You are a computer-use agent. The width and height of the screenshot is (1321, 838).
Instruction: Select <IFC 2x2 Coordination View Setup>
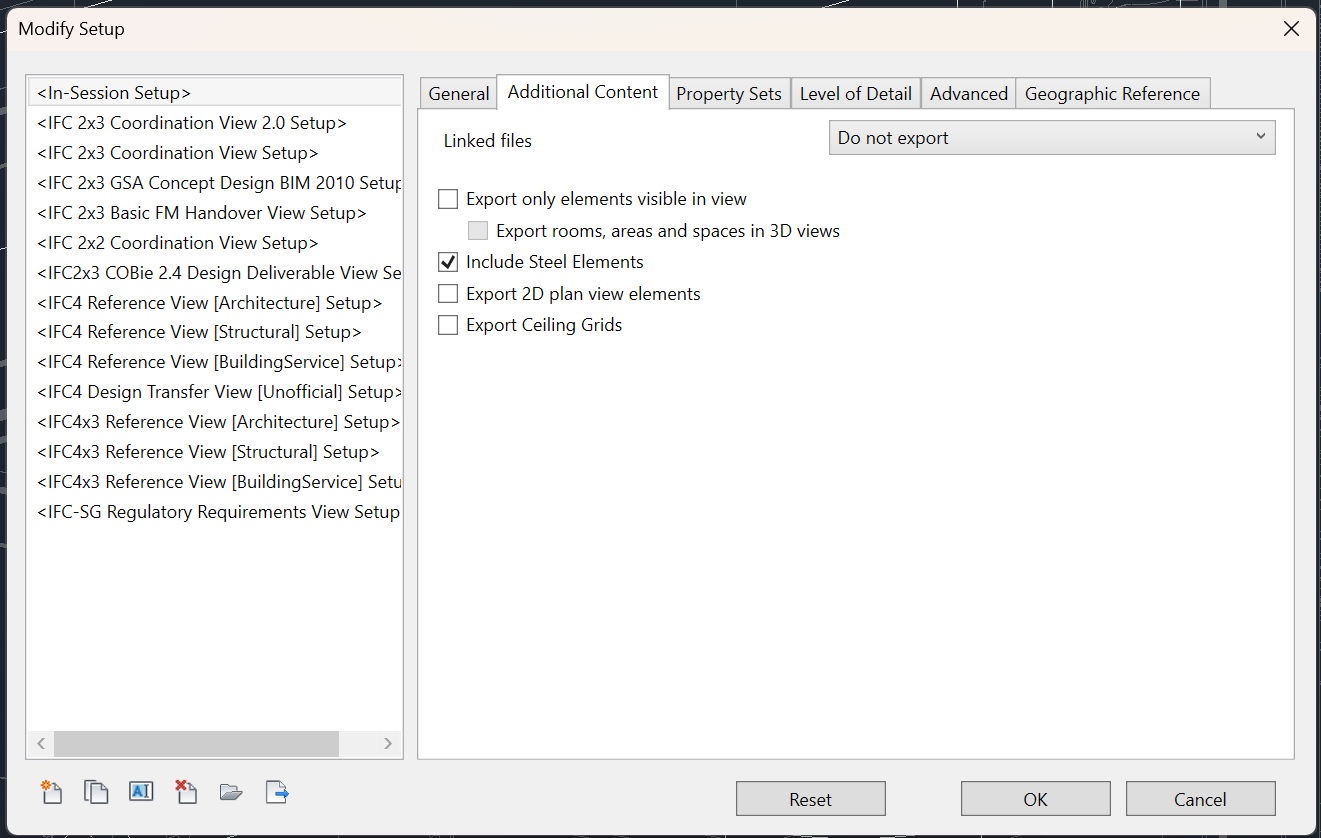pyautogui.click(x=215, y=243)
